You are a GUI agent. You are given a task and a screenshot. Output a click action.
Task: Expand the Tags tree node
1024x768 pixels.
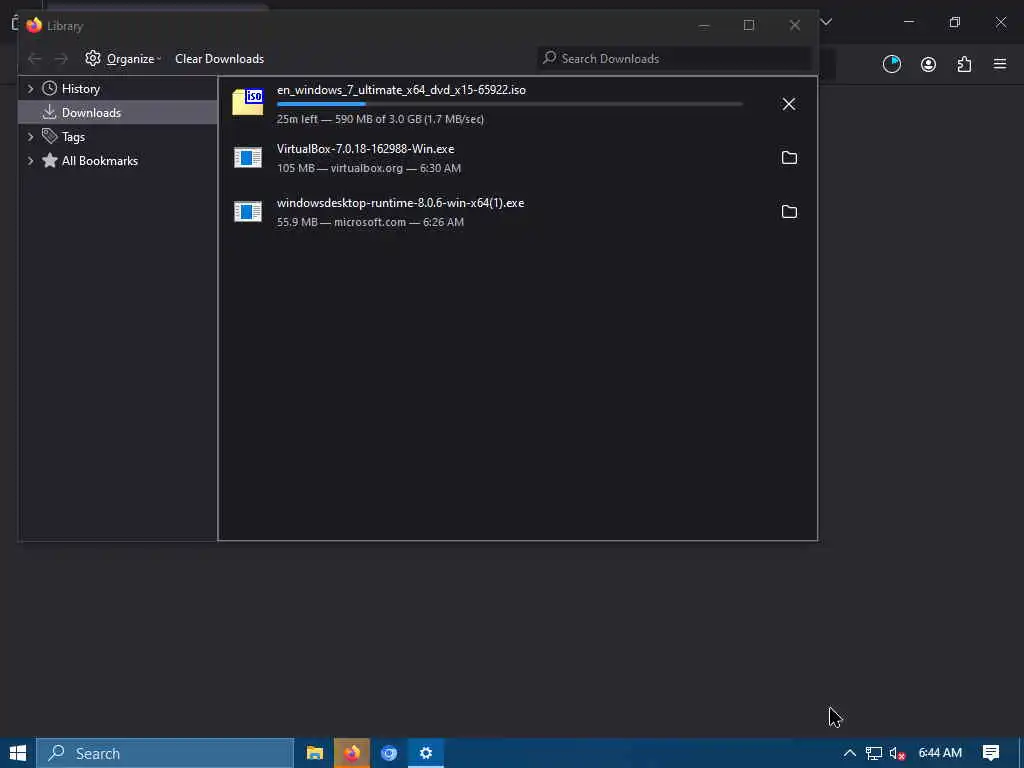[30, 136]
